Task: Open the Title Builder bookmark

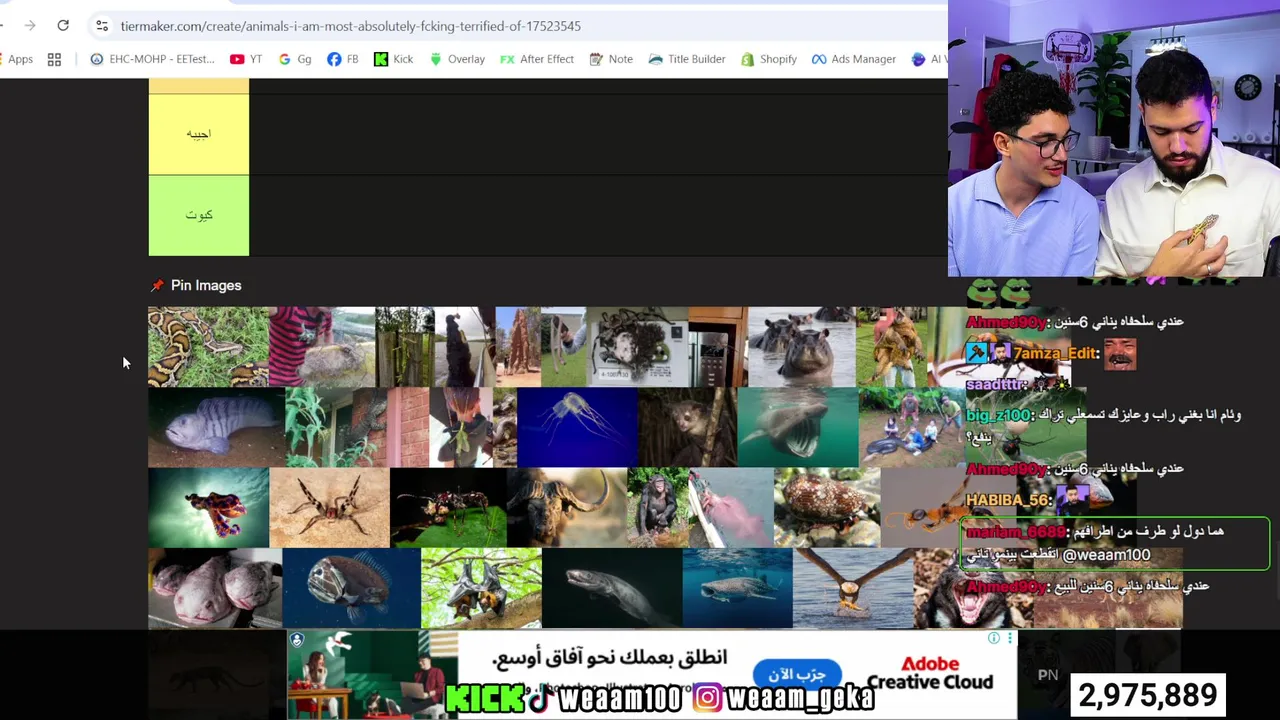Action: tap(687, 59)
